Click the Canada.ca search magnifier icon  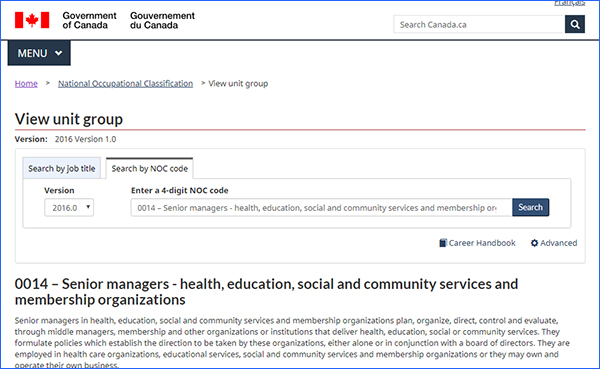[574, 24]
